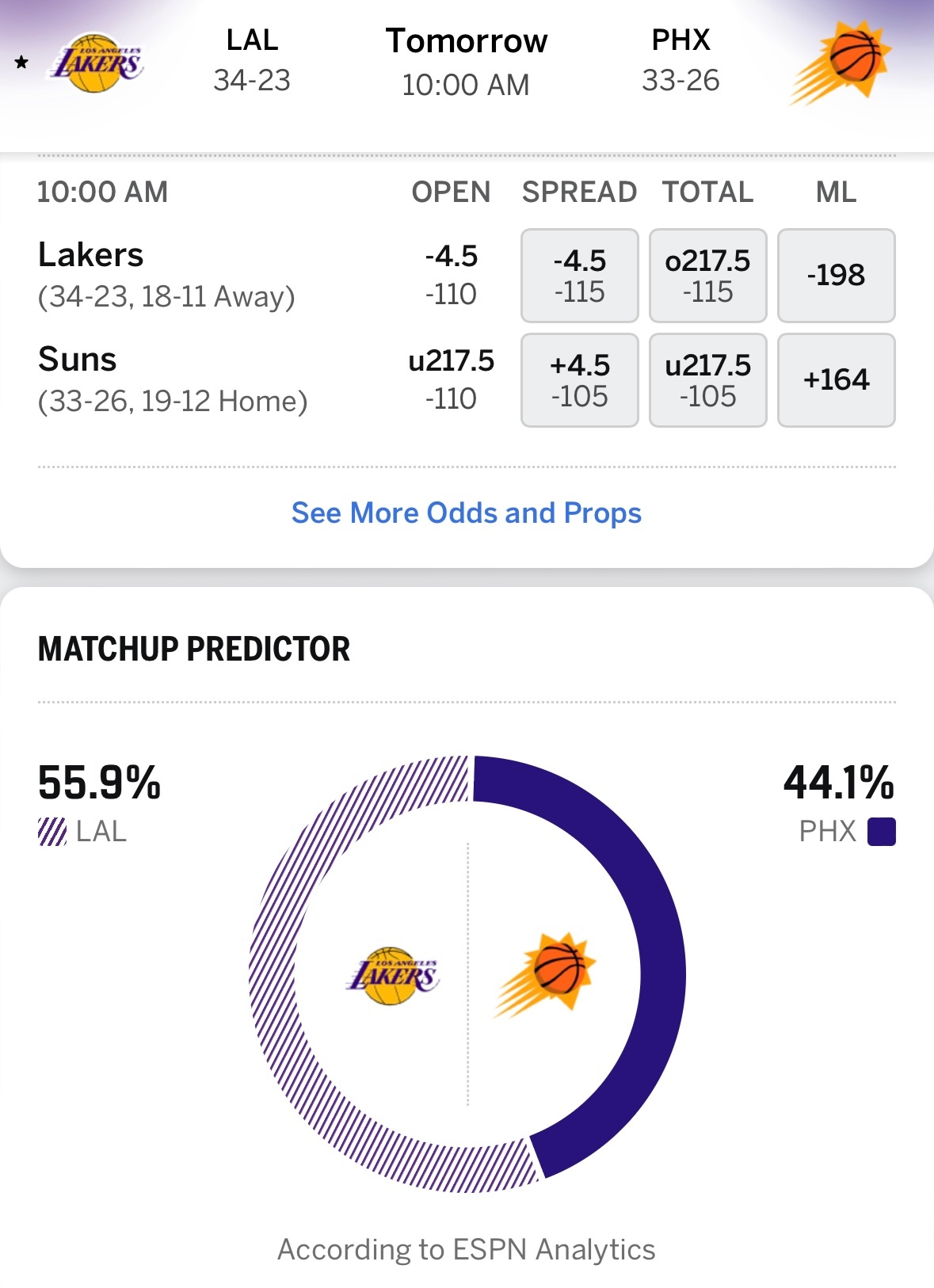Tap the Lakers logo in the header
Screen dimensions: 934x1288
pos(97,63)
